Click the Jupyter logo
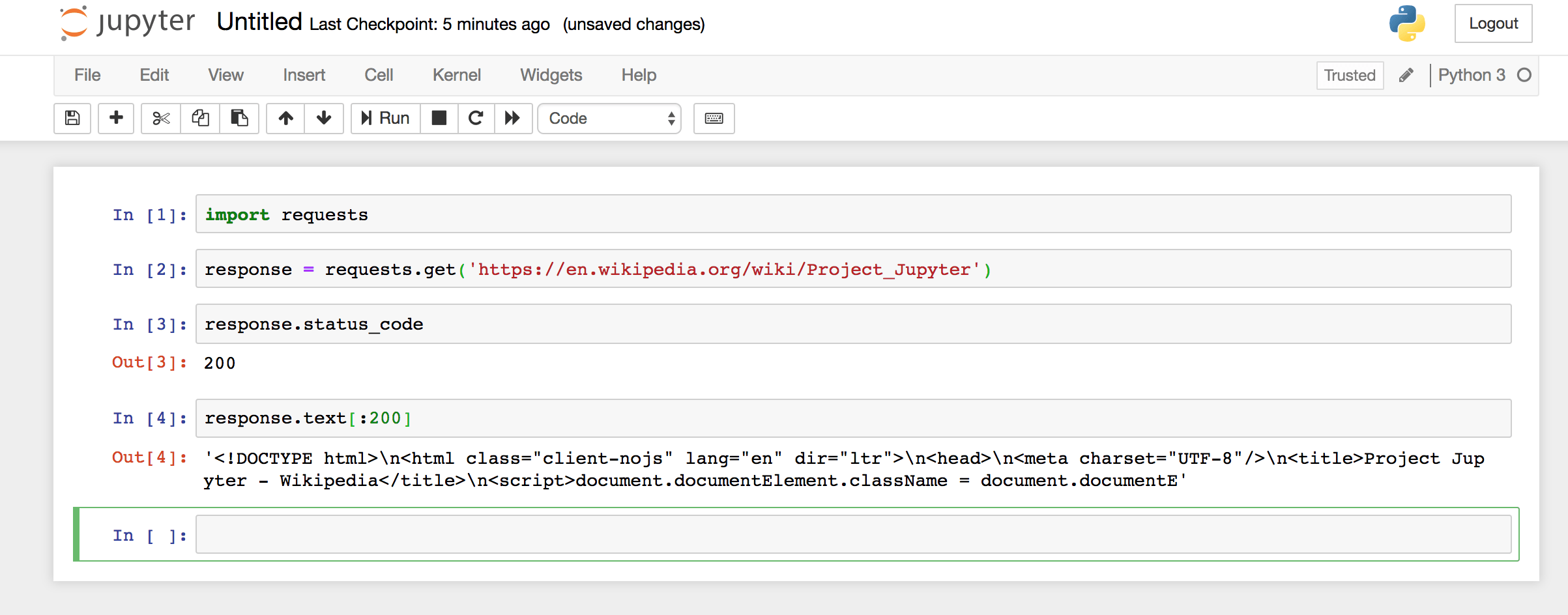This screenshot has width=1568, height=615. [127, 23]
